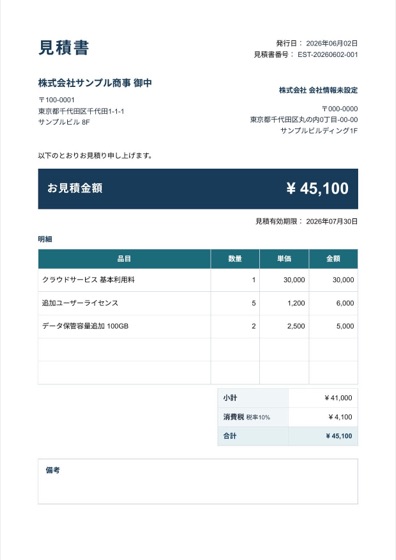
Task: Click amount 5,000
Action: point(345,326)
